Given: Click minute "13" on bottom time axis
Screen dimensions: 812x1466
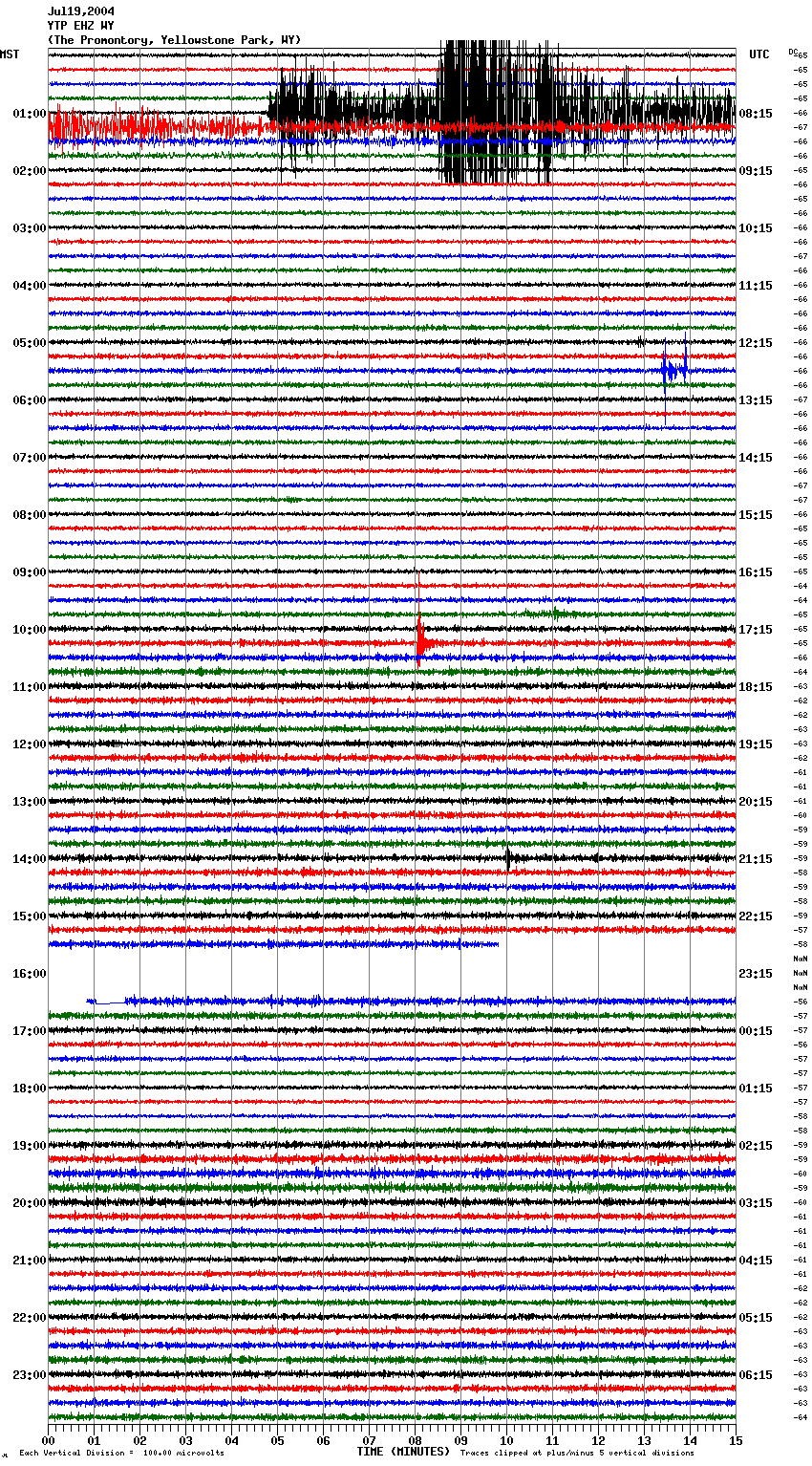Looking at the screenshot, I should (x=644, y=1439).
